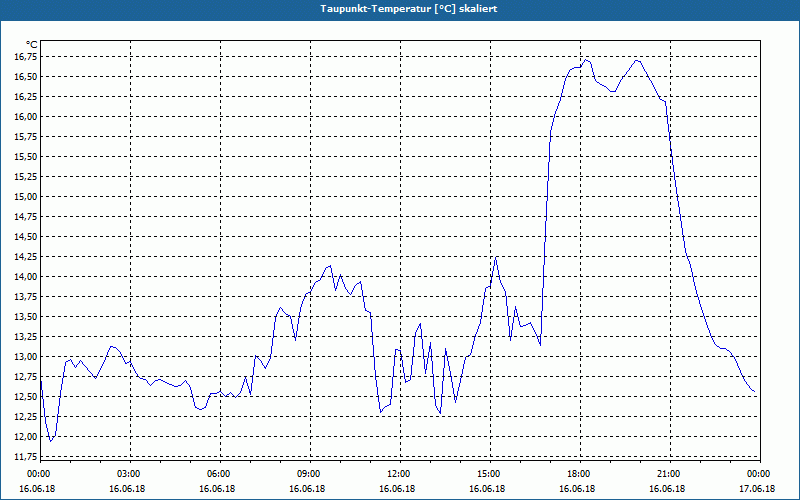Select the 13,75 y-axis label
Image resolution: width=800 pixels, height=500 pixels.
click(26, 296)
